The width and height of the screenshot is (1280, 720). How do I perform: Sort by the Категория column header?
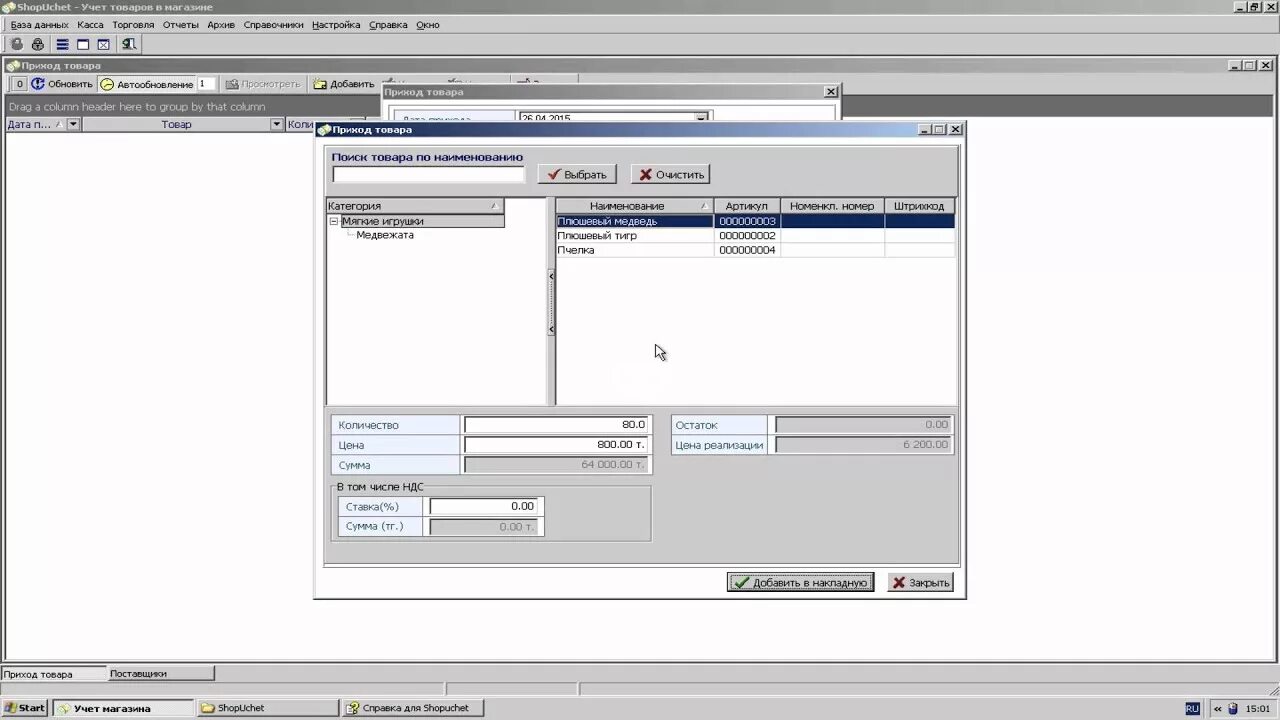click(x=415, y=206)
